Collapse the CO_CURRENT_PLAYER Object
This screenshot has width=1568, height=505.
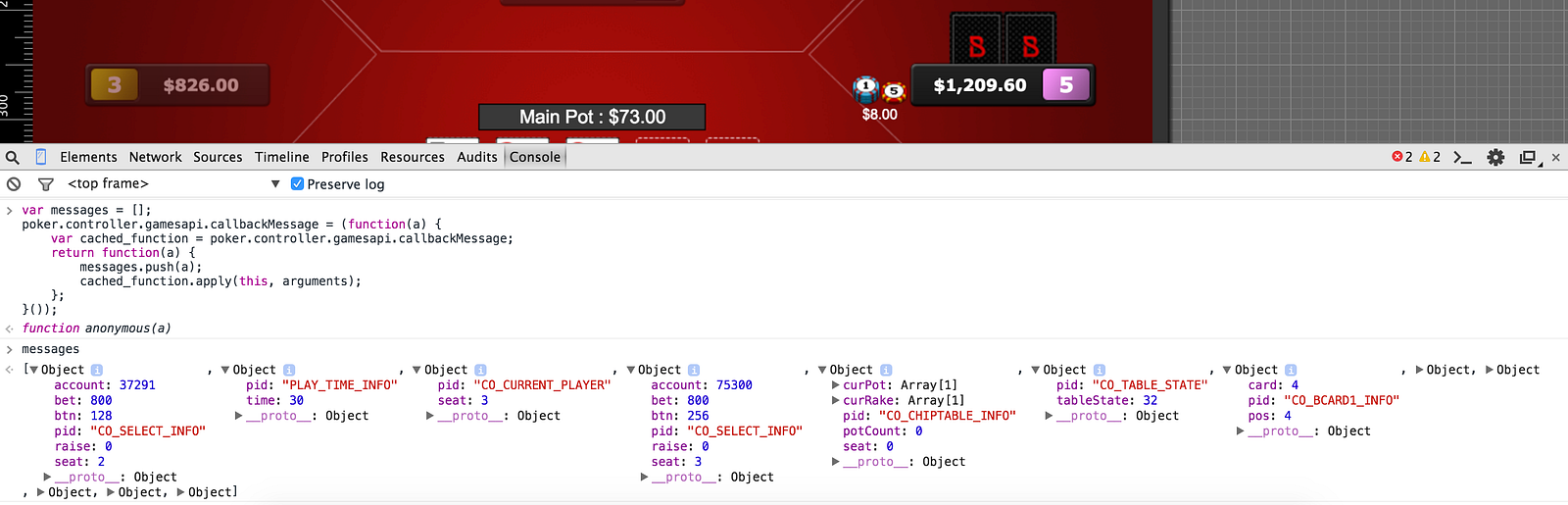pyautogui.click(x=417, y=370)
